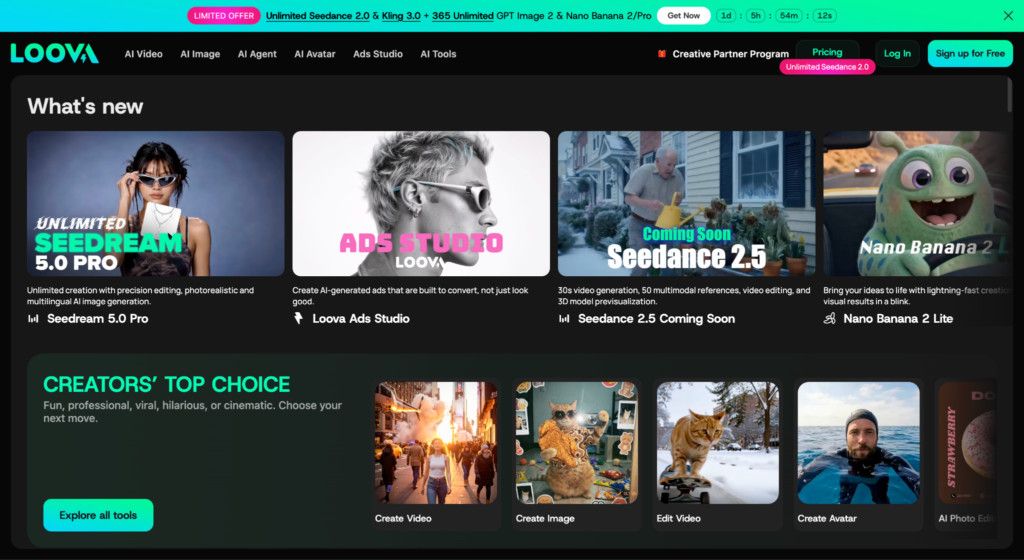Open Creative Partner Program link
This screenshot has height=560, width=1024.
(730, 54)
